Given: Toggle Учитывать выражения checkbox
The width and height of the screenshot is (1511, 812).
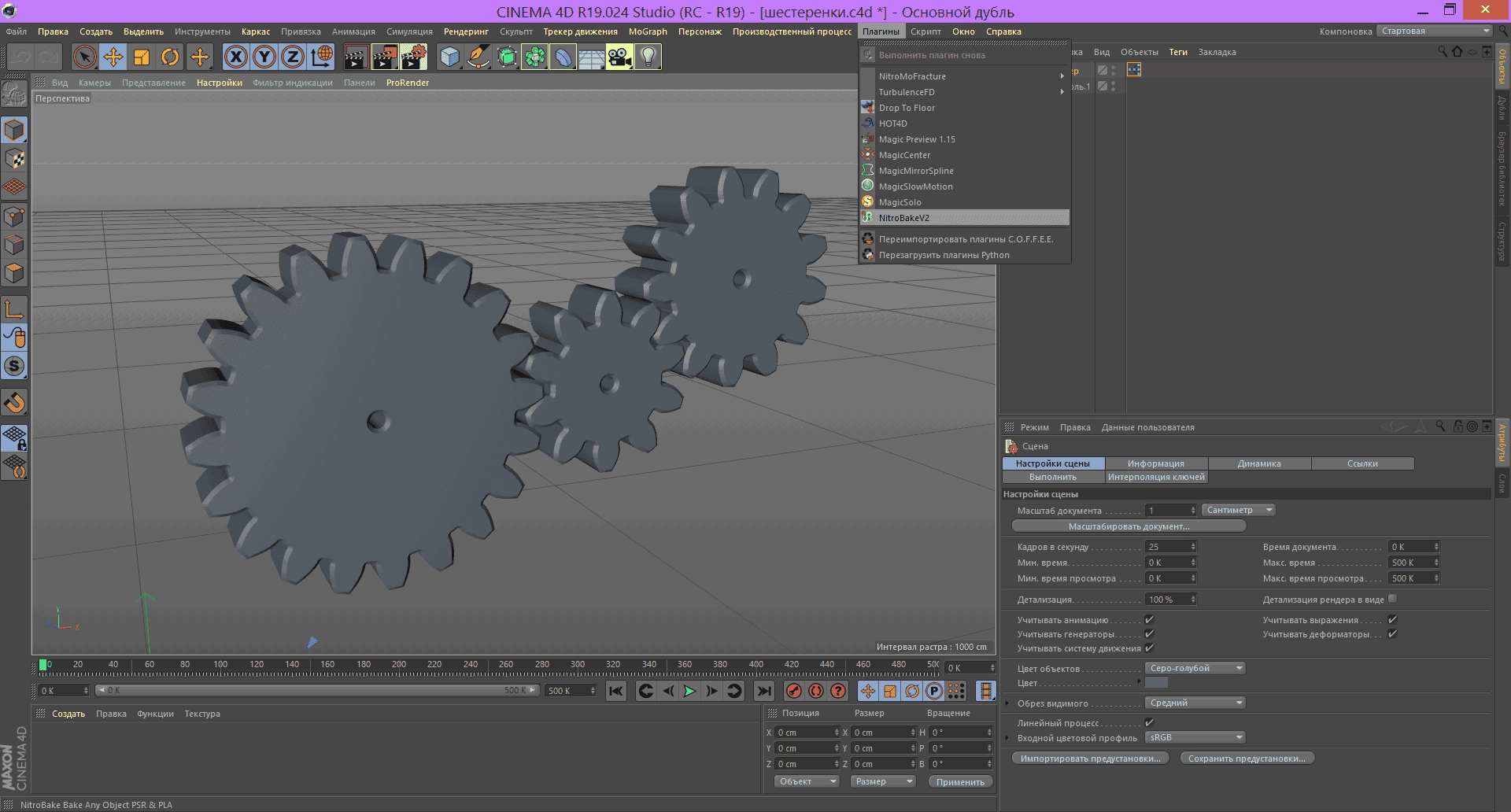Looking at the screenshot, I should (1392, 620).
